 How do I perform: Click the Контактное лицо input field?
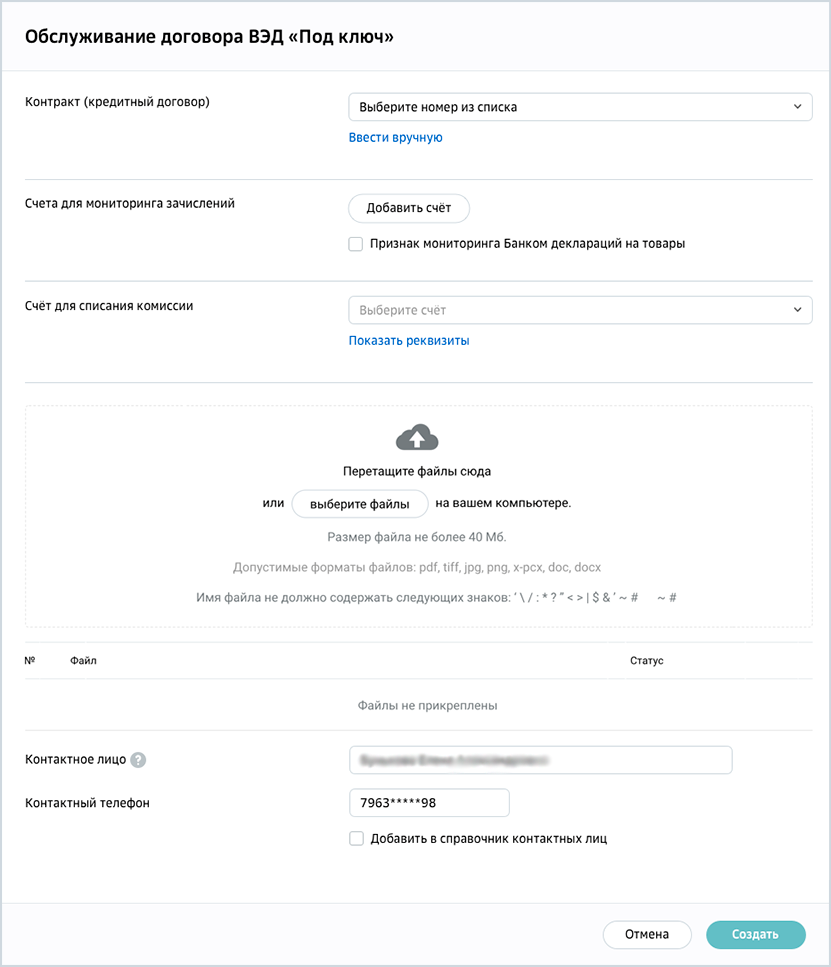pyautogui.click(x=540, y=760)
